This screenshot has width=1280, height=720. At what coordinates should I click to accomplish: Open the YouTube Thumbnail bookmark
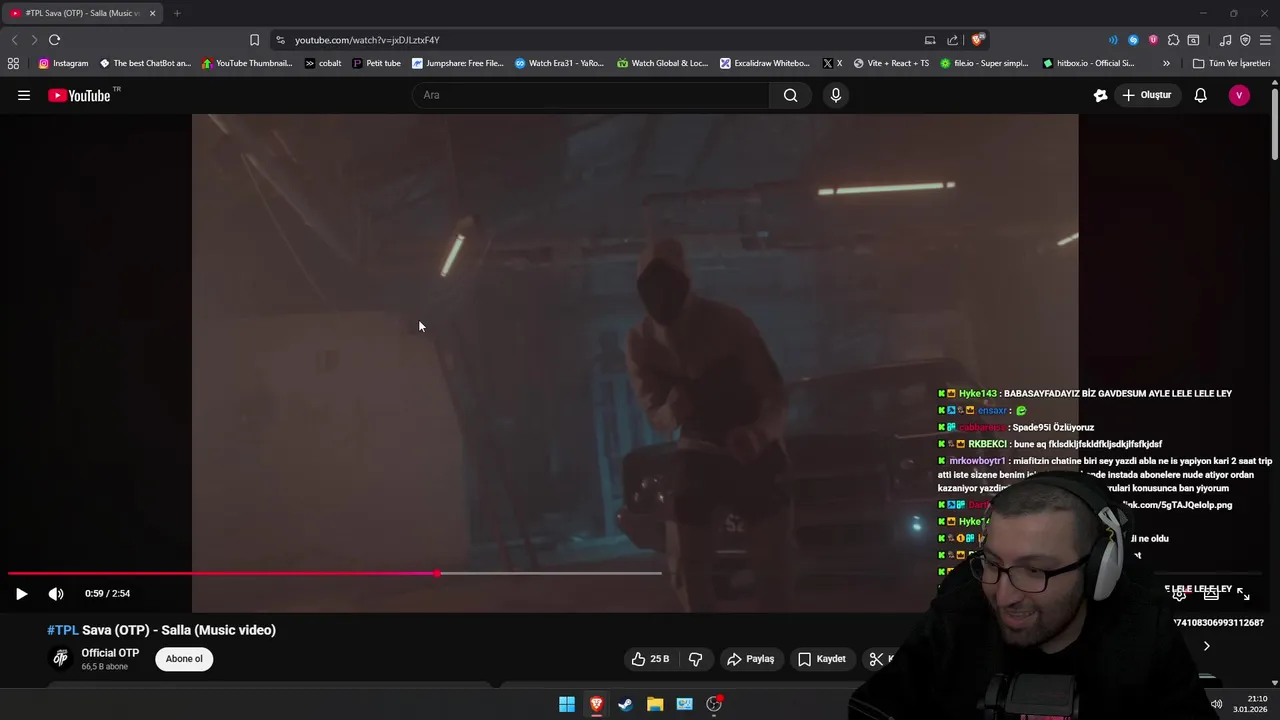(x=247, y=63)
